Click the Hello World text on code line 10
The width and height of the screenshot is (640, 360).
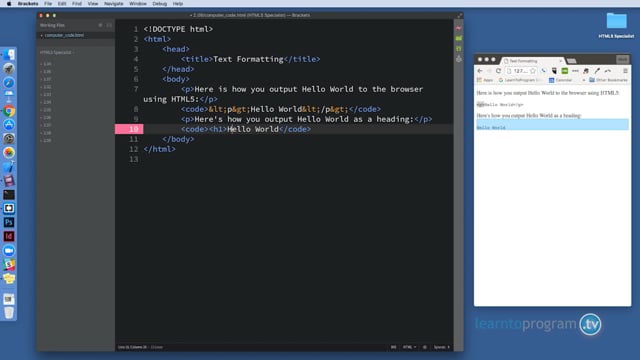(x=253, y=129)
